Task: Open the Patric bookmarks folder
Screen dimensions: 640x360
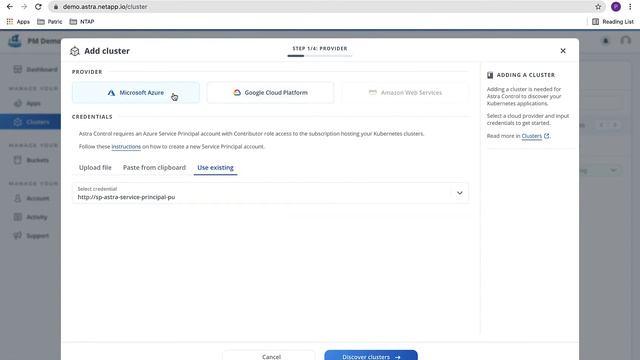Action: pos(50,22)
